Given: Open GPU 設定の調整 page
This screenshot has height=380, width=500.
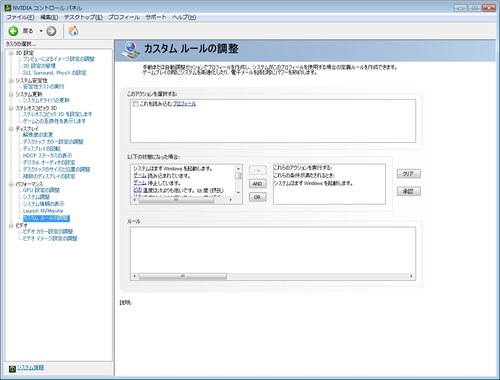Looking at the screenshot, I should pos(41,190).
